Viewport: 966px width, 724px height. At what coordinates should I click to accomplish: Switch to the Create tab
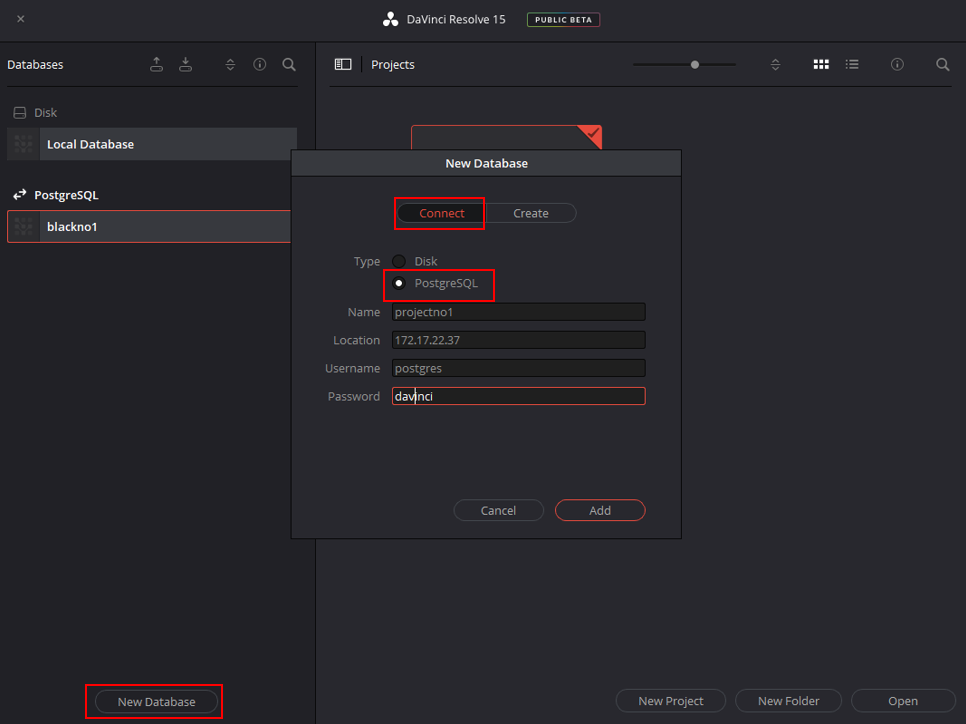(x=531, y=213)
